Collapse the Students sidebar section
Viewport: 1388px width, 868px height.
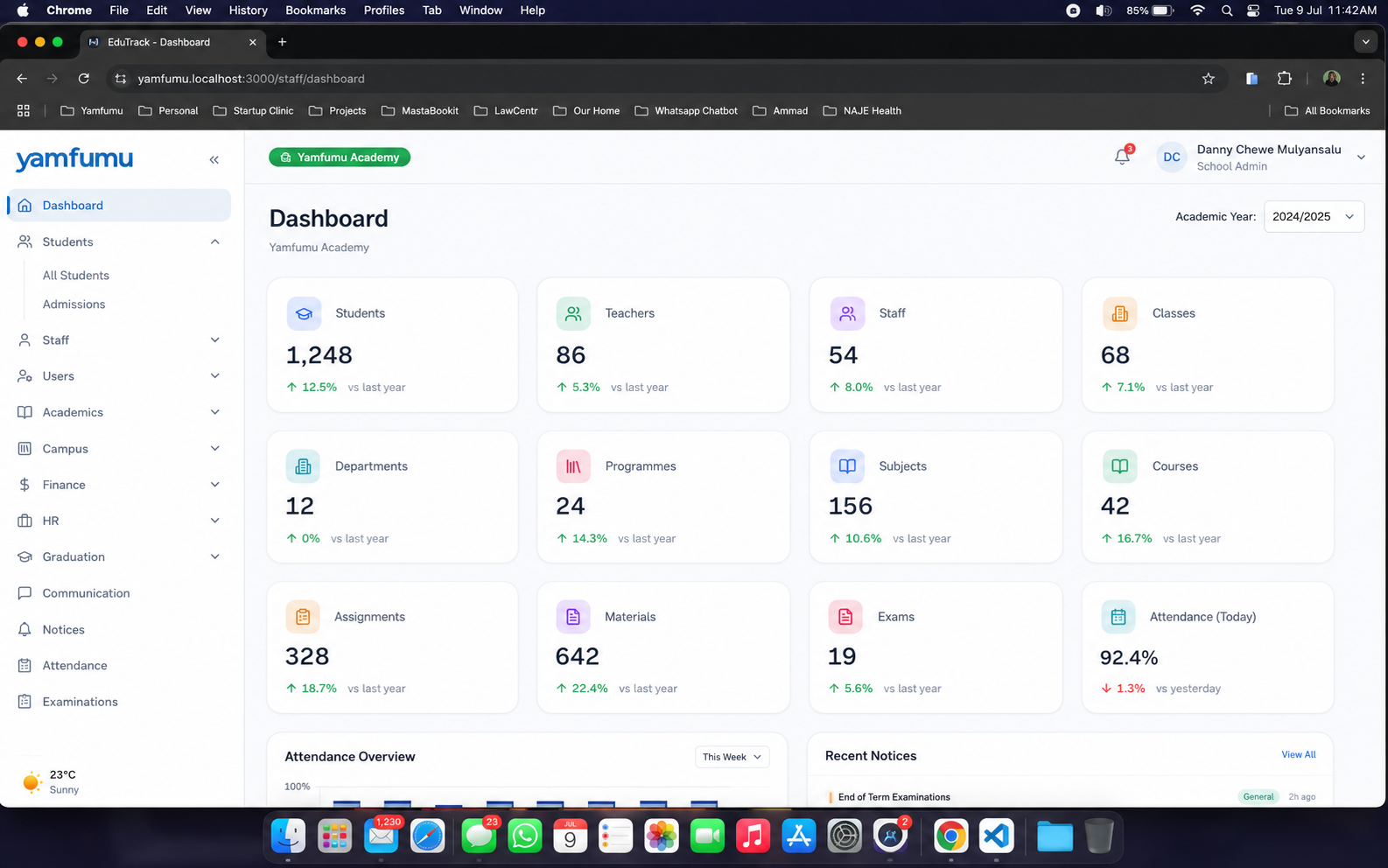[x=214, y=241]
